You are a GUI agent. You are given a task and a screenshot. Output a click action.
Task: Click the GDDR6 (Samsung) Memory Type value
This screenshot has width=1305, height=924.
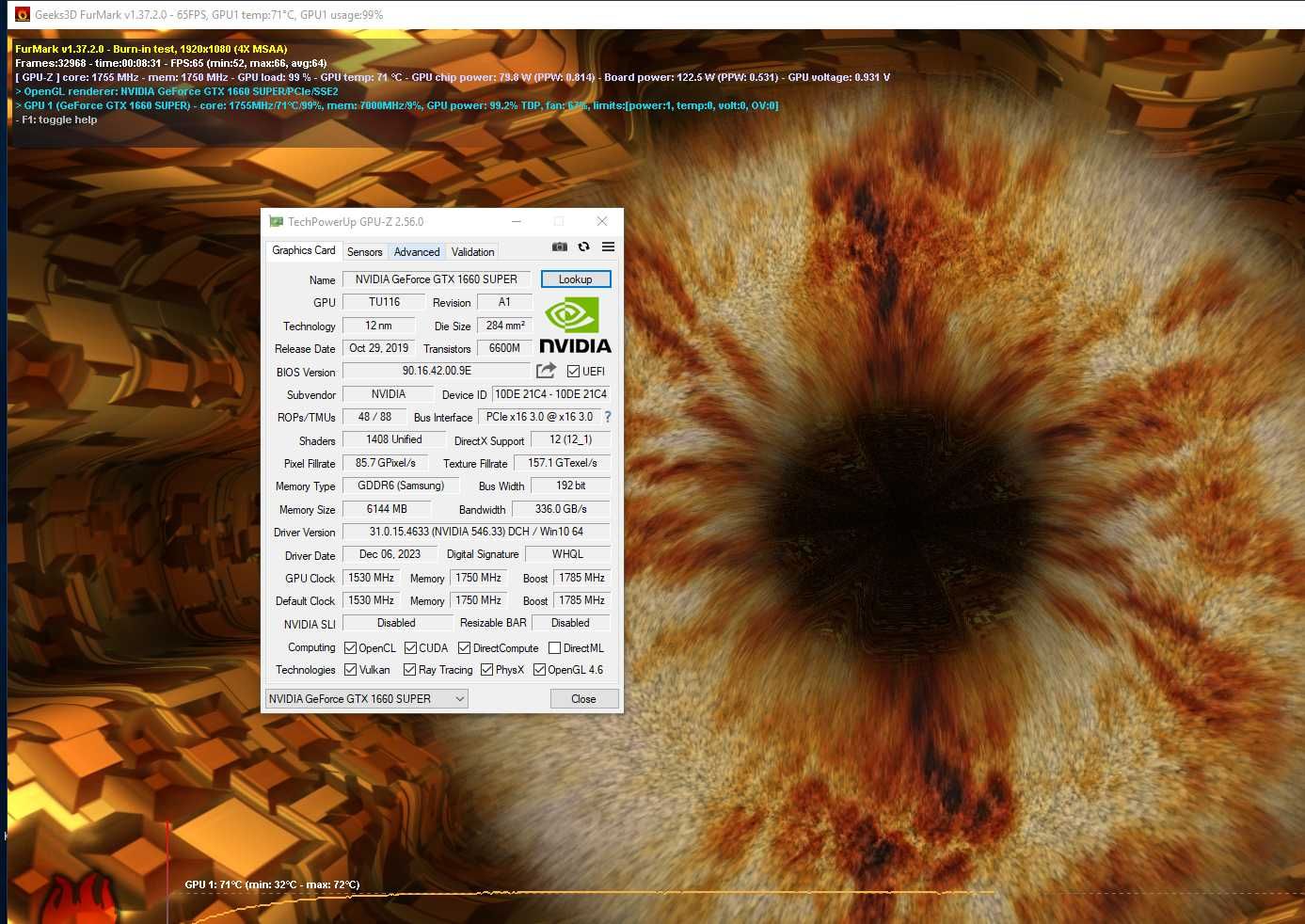pyautogui.click(x=401, y=486)
